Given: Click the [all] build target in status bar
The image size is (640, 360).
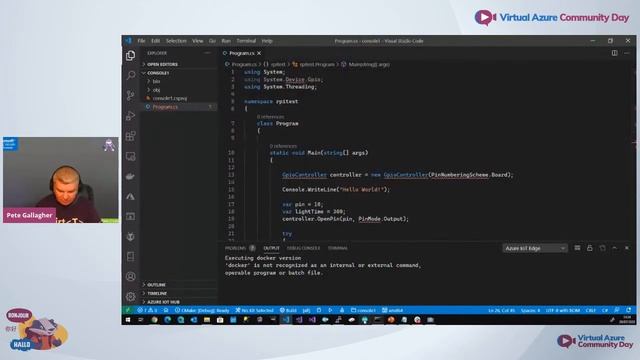Looking at the screenshot, I should [306, 310].
